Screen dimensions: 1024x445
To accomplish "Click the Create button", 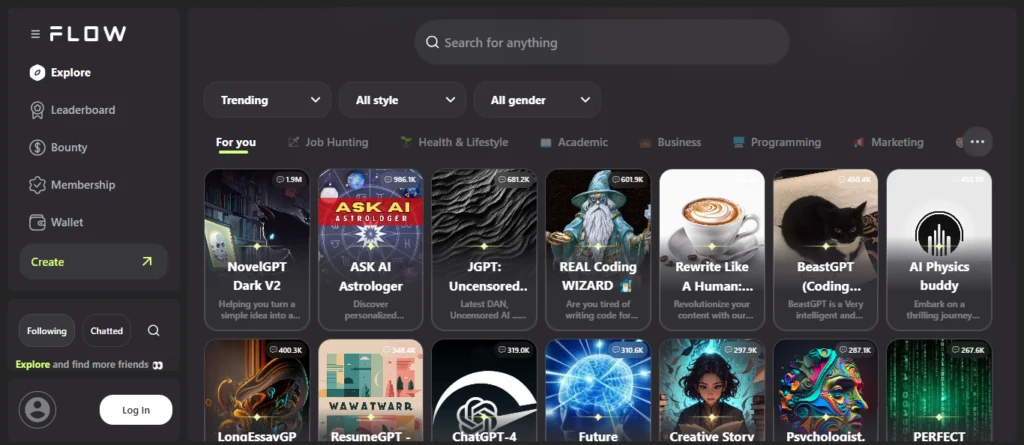I will coord(93,261).
